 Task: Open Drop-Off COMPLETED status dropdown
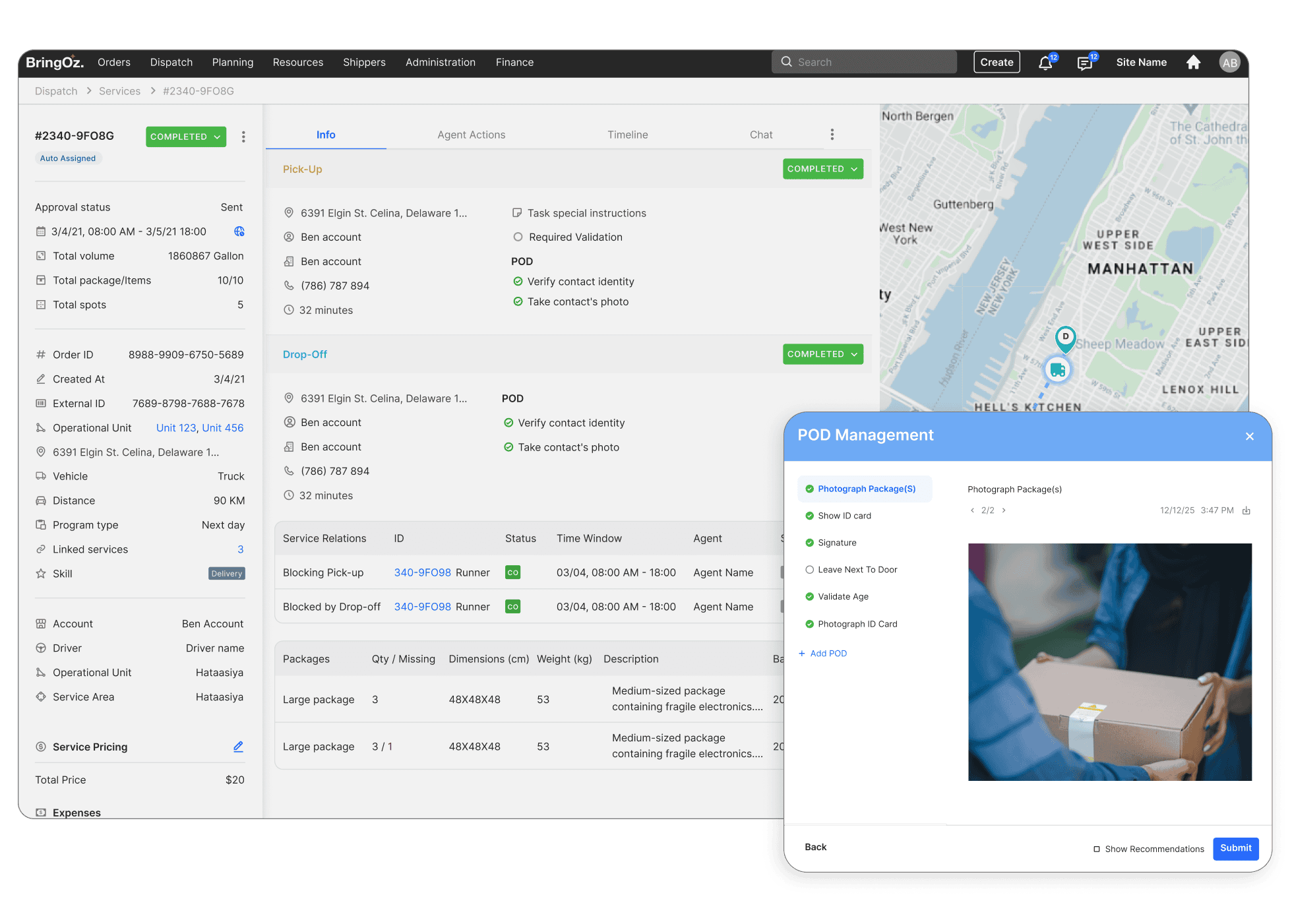click(x=822, y=354)
